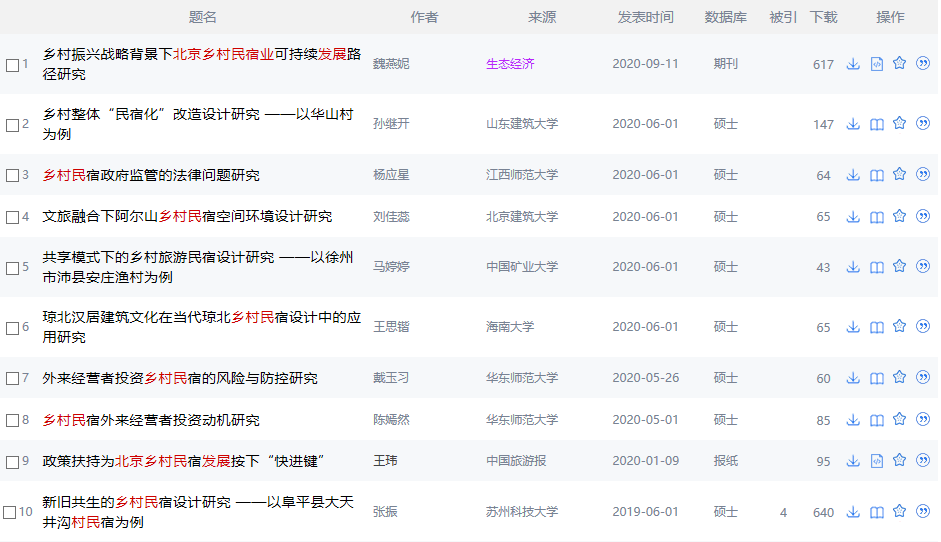This screenshot has height=542, width=941.
Task: Download the 江西师范大学 thesis
Action: pyautogui.click(x=853, y=175)
